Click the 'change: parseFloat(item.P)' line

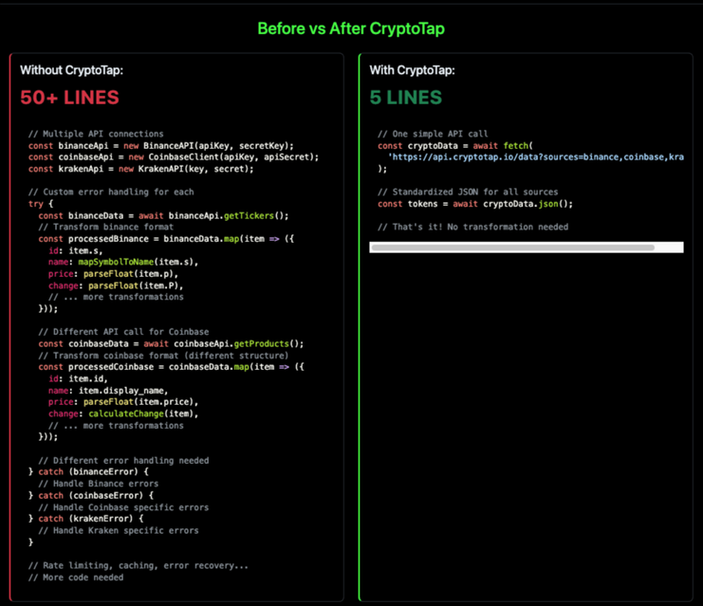(x=116, y=286)
